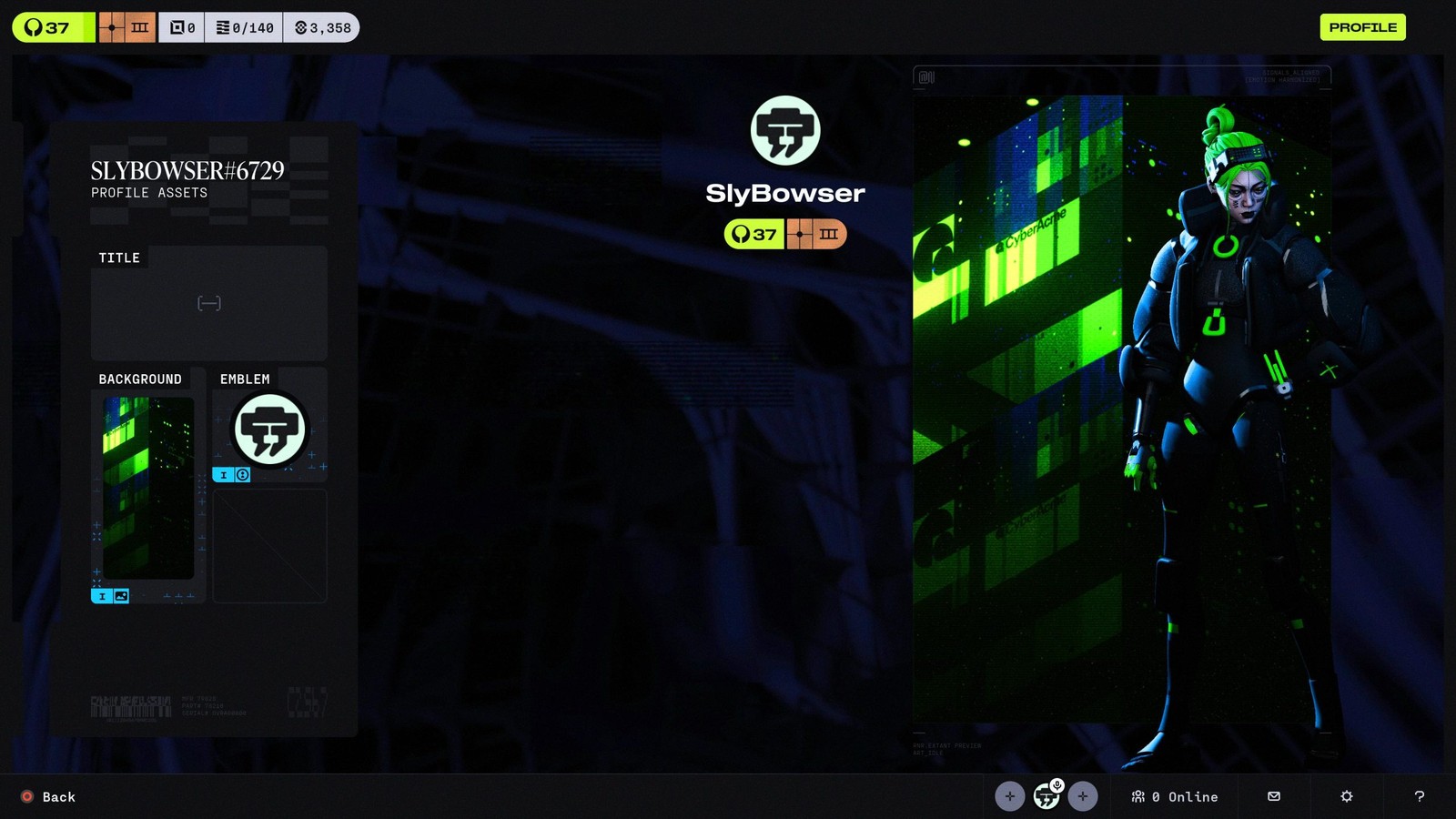Open the 0 Online friends list

tap(1174, 796)
